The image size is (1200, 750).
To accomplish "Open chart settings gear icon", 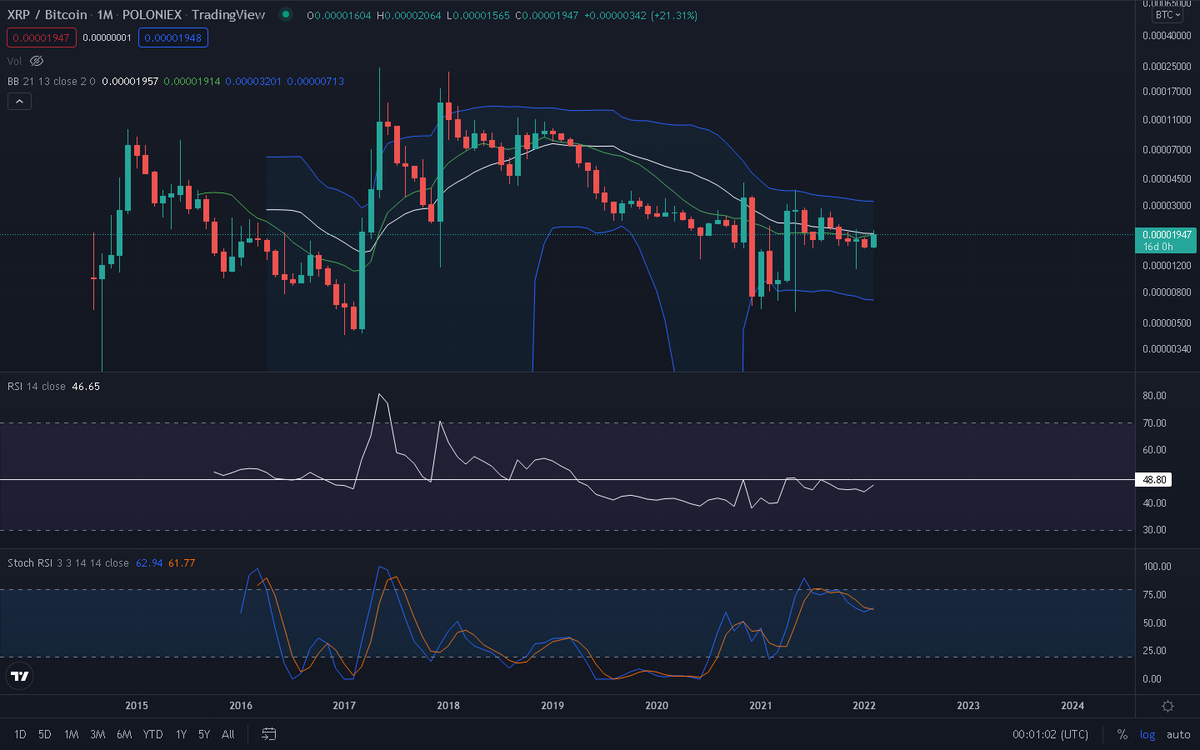I will [x=1168, y=706].
